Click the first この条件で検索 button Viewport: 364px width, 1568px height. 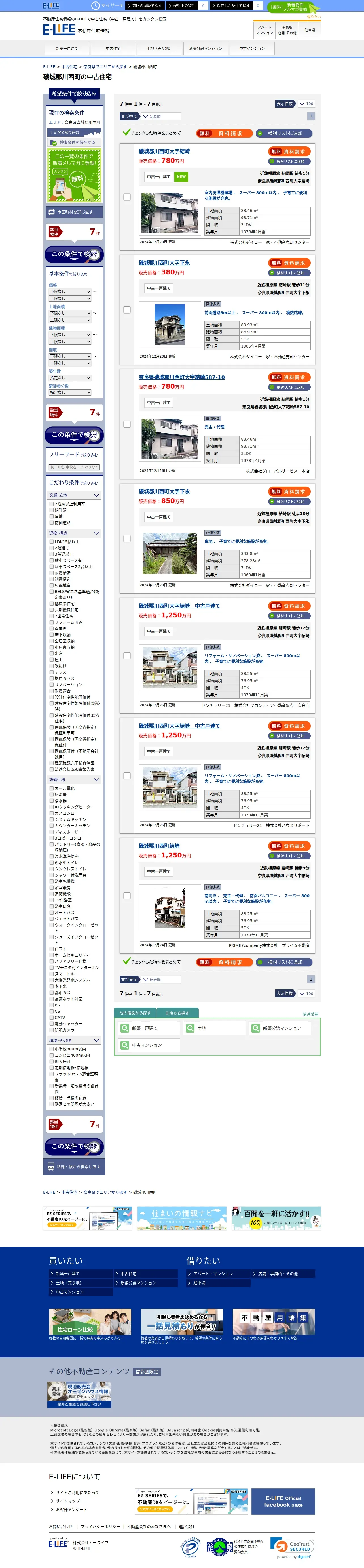74,255
